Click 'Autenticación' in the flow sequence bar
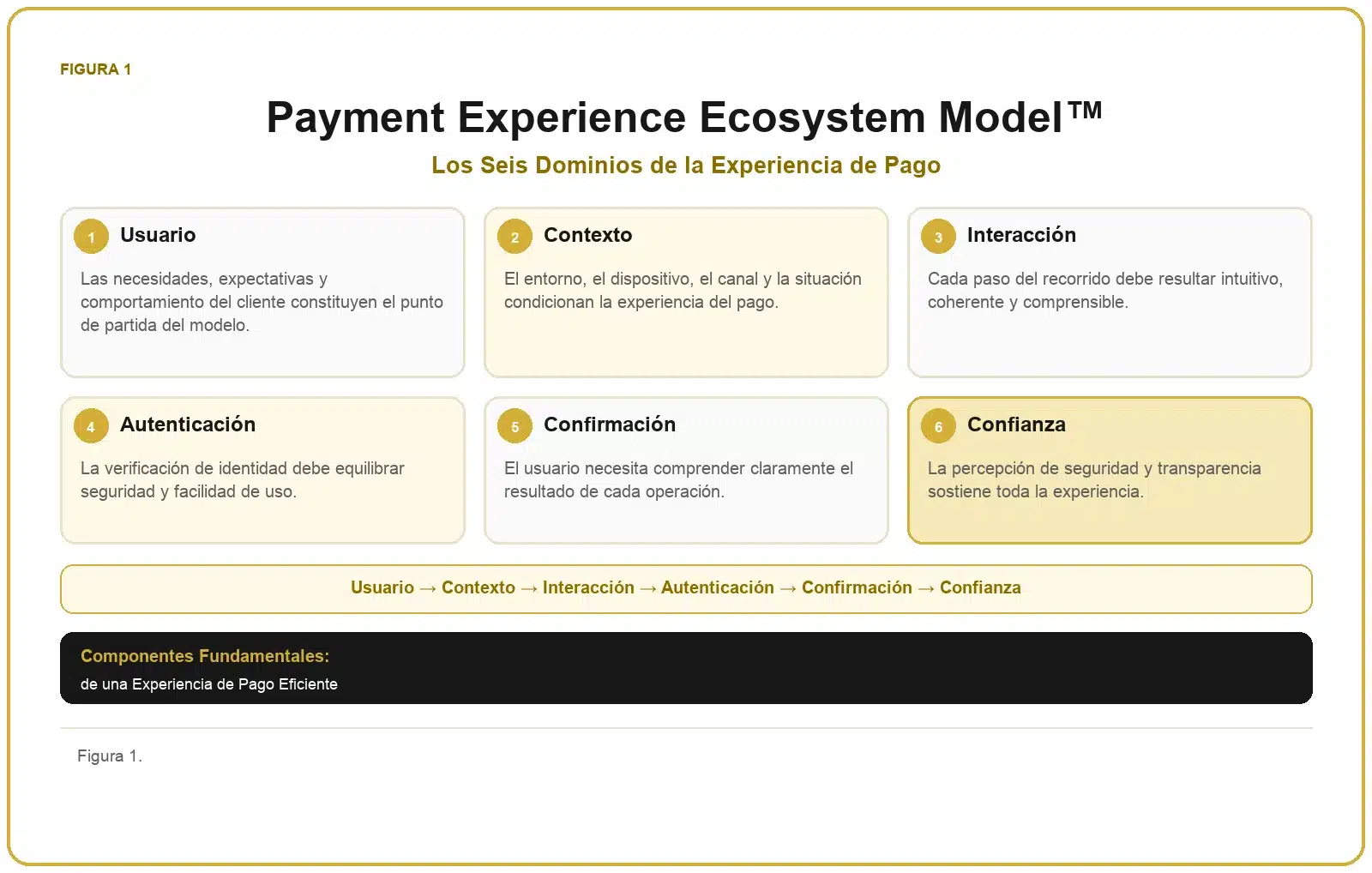1372x873 pixels. [718, 587]
